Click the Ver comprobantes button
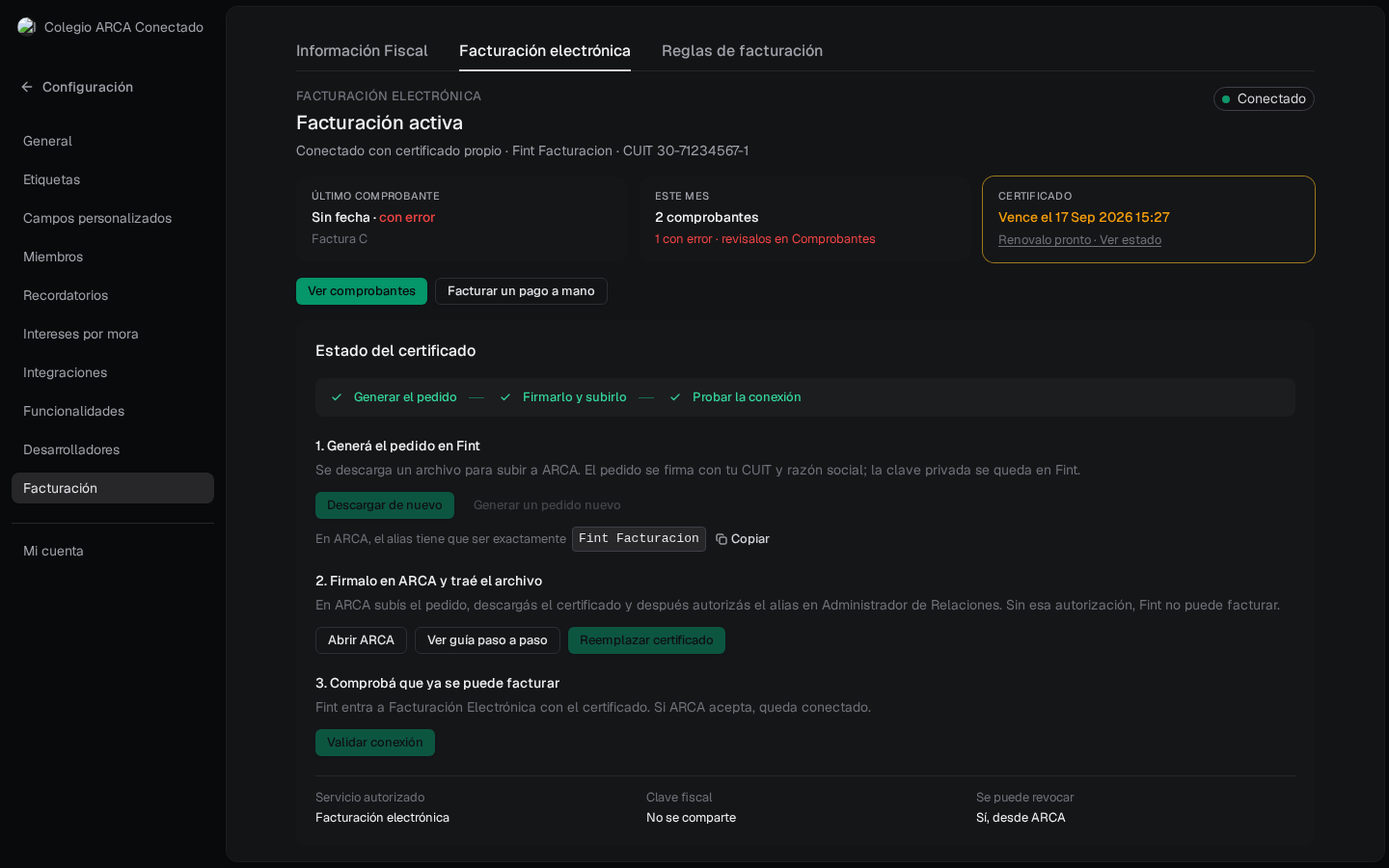1389x868 pixels. (362, 291)
